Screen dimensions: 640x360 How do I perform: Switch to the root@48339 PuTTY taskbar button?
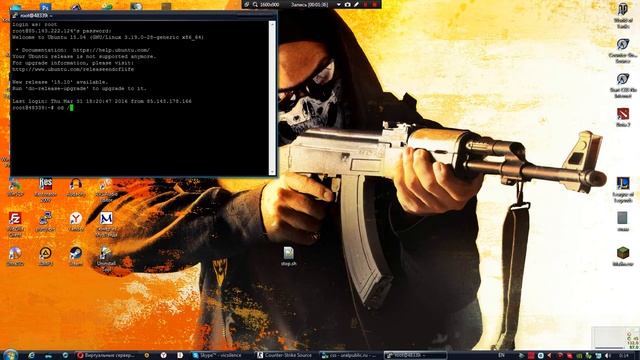click(415, 356)
